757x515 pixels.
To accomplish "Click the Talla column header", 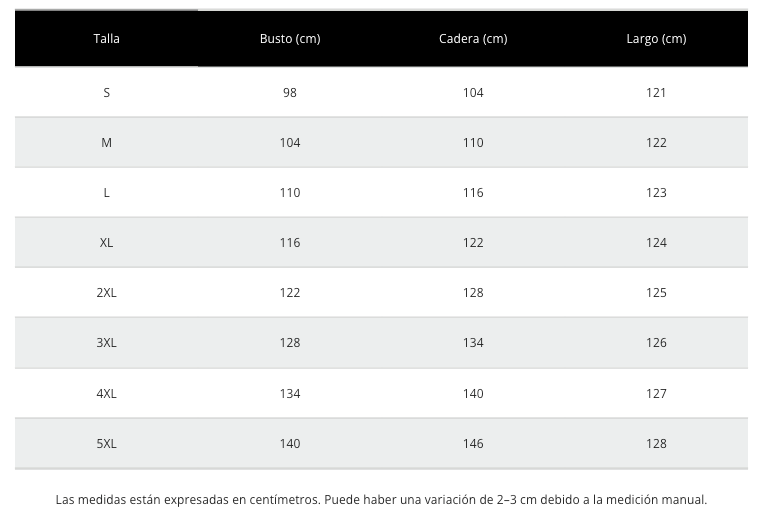I will click(x=106, y=39).
